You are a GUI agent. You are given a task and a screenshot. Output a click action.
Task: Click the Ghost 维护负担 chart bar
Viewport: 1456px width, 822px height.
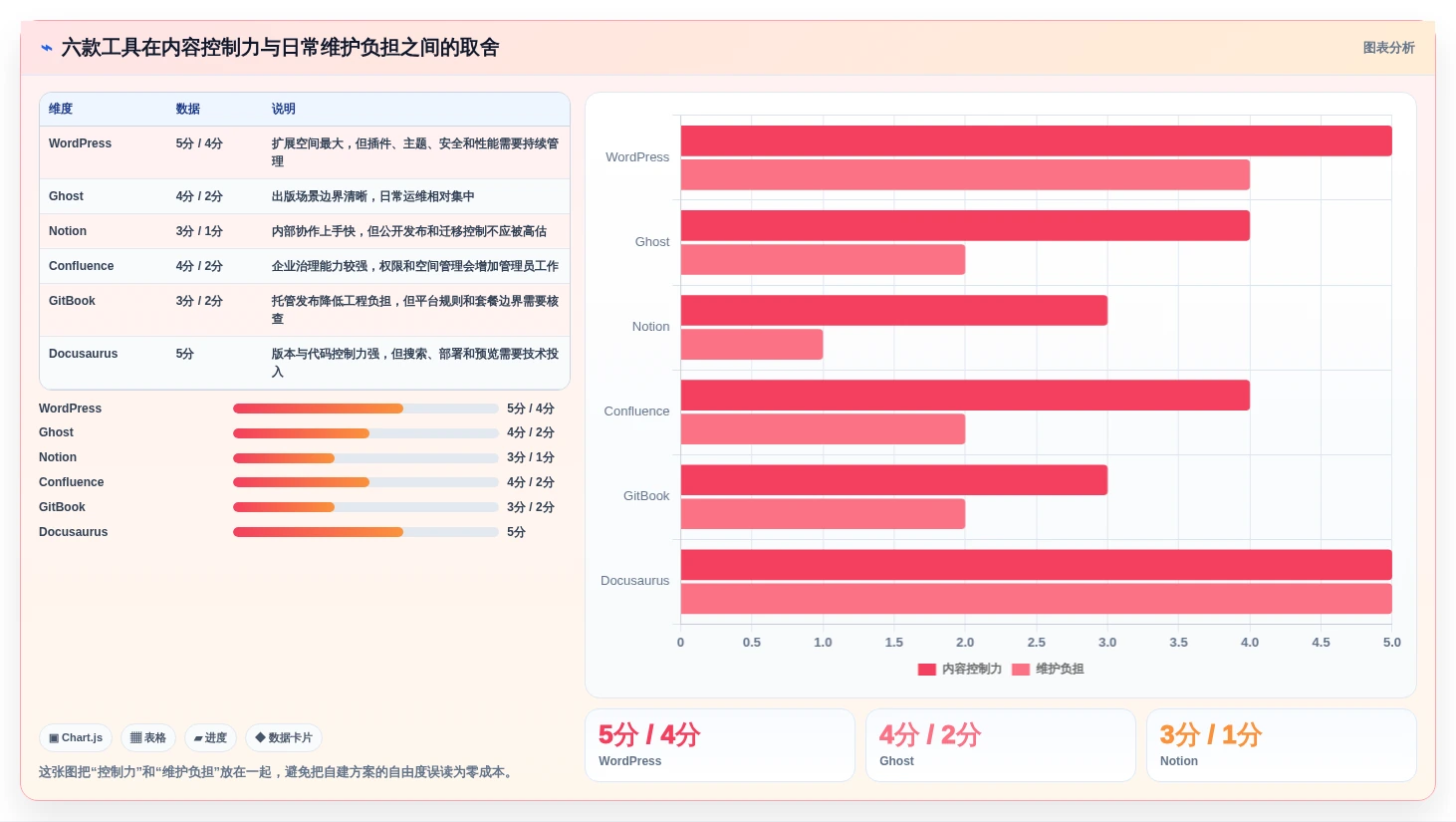click(823, 260)
